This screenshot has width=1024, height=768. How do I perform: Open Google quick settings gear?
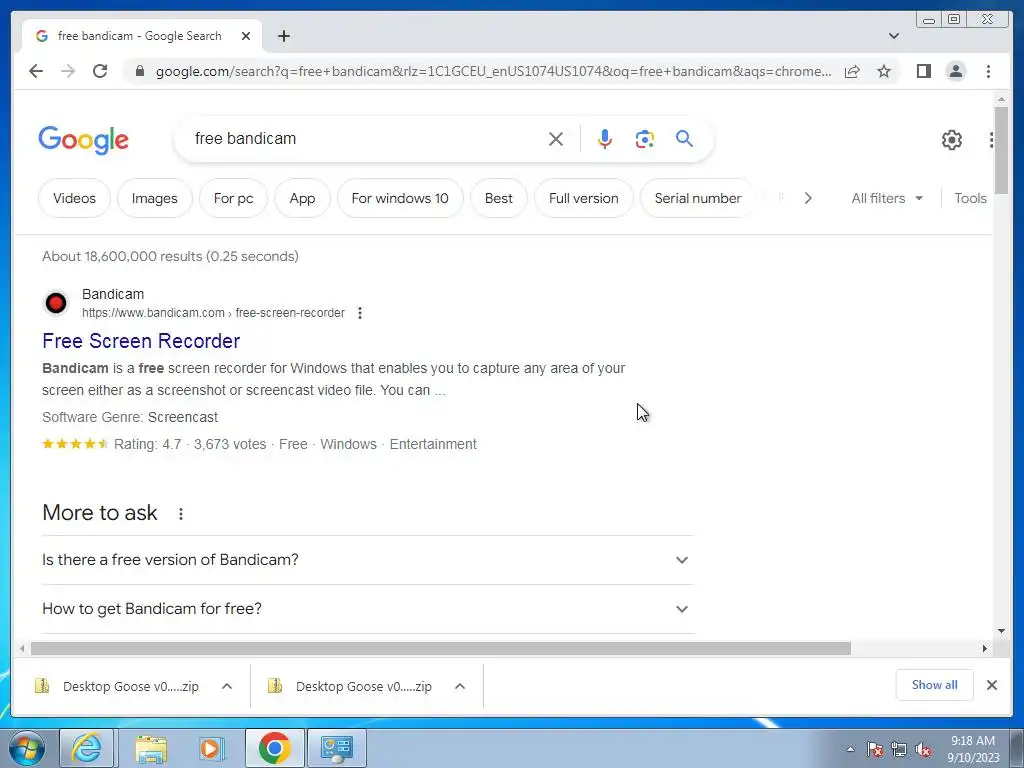coord(952,140)
